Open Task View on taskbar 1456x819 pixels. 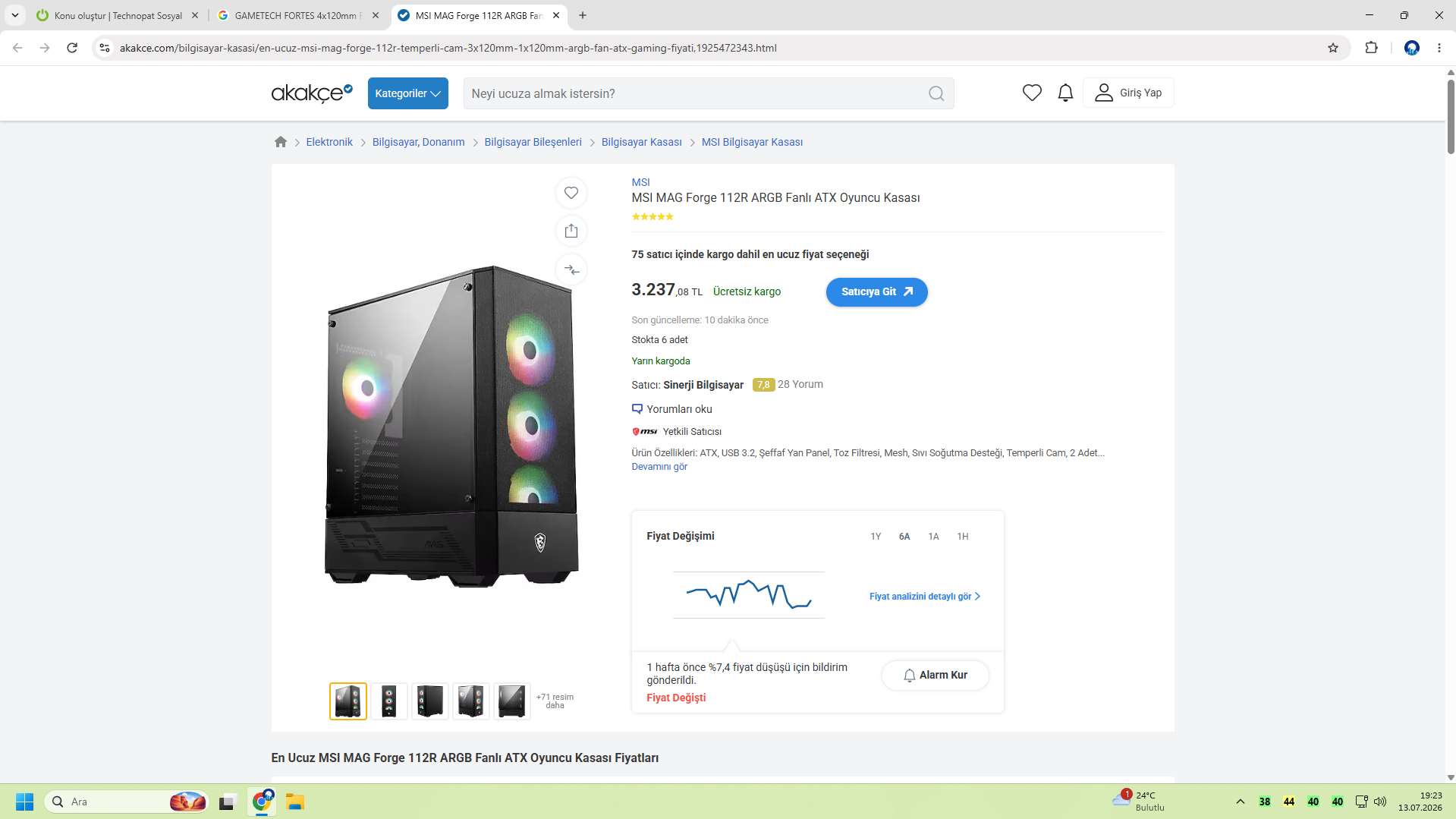[x=228, y=802]
